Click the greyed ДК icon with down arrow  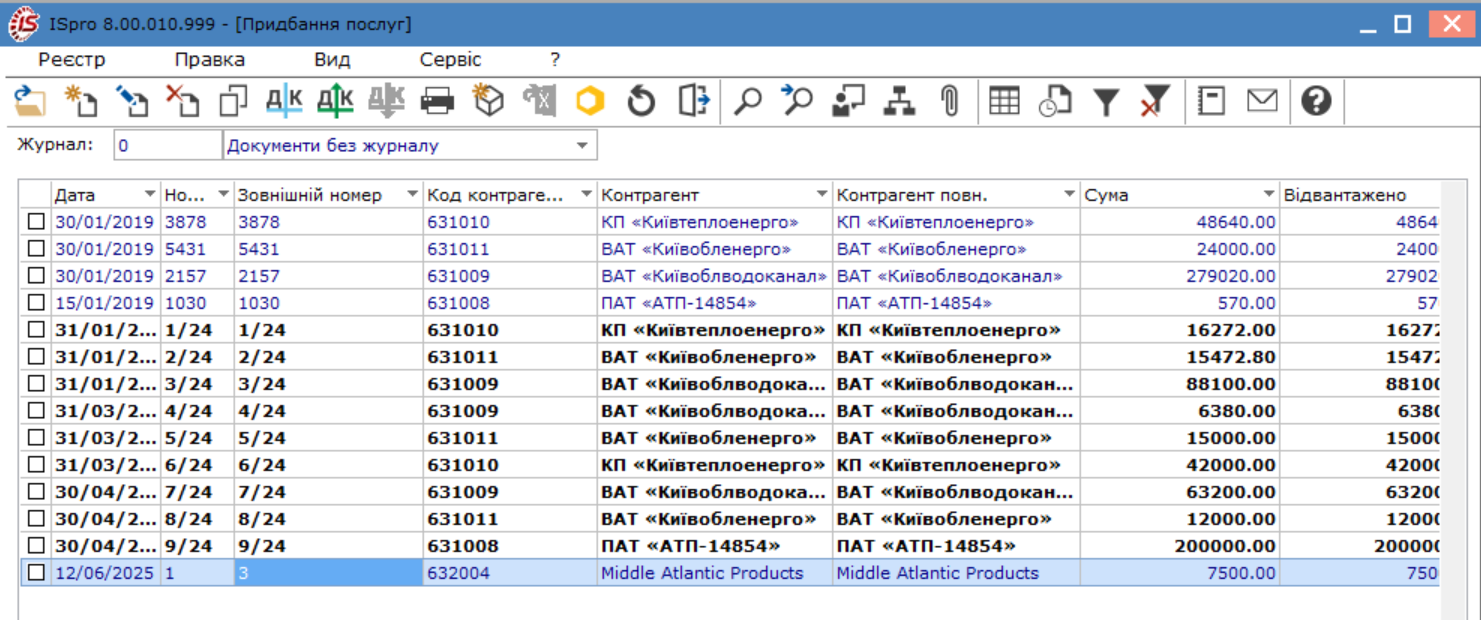coord(386,101)
